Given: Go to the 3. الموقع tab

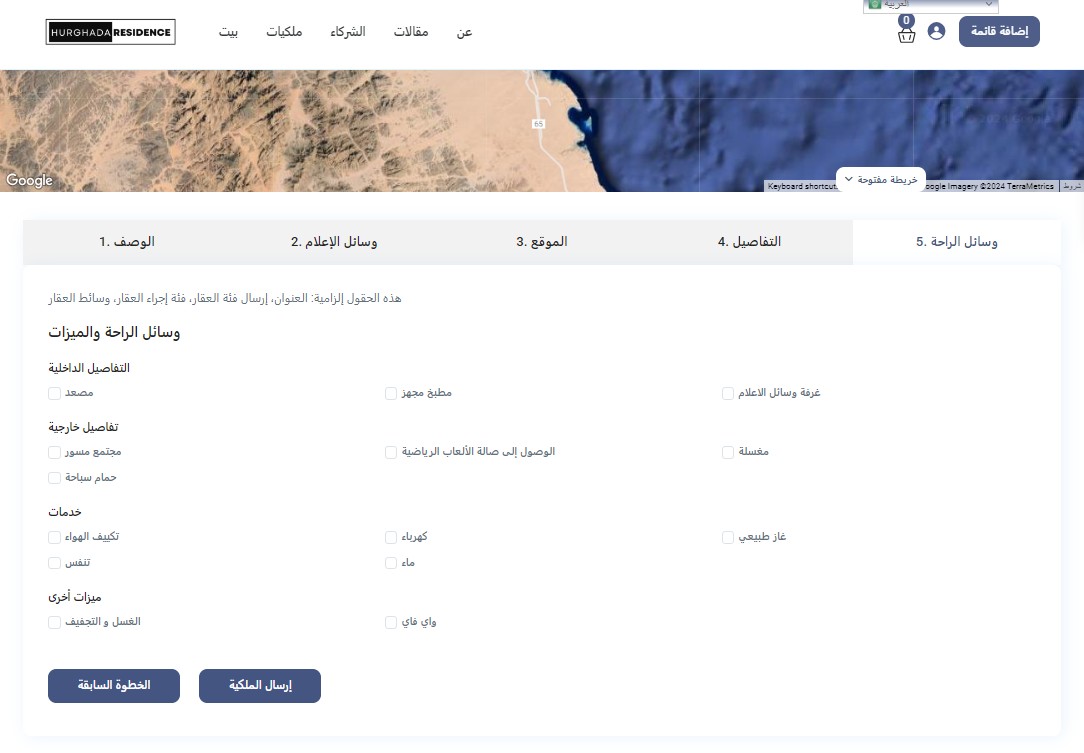Looking at the screenshot, I should pyautogui.click(x=541, y=242).
